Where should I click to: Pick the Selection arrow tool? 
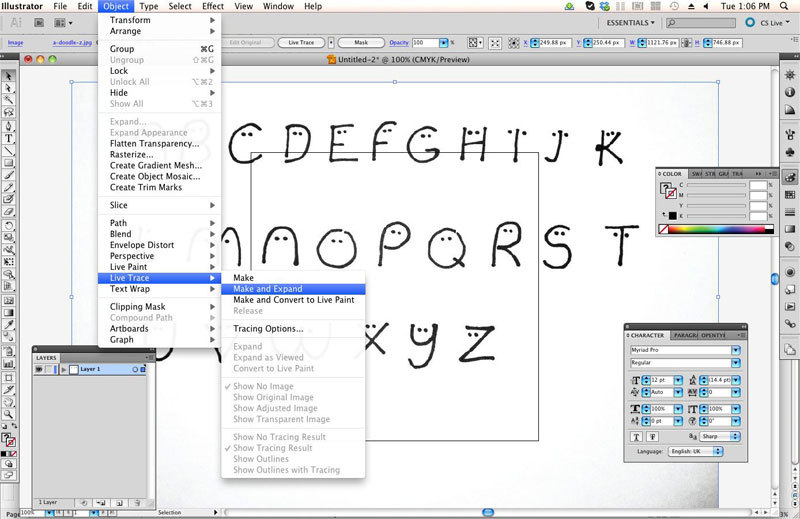pyautogui.click(x=9, y=76)
